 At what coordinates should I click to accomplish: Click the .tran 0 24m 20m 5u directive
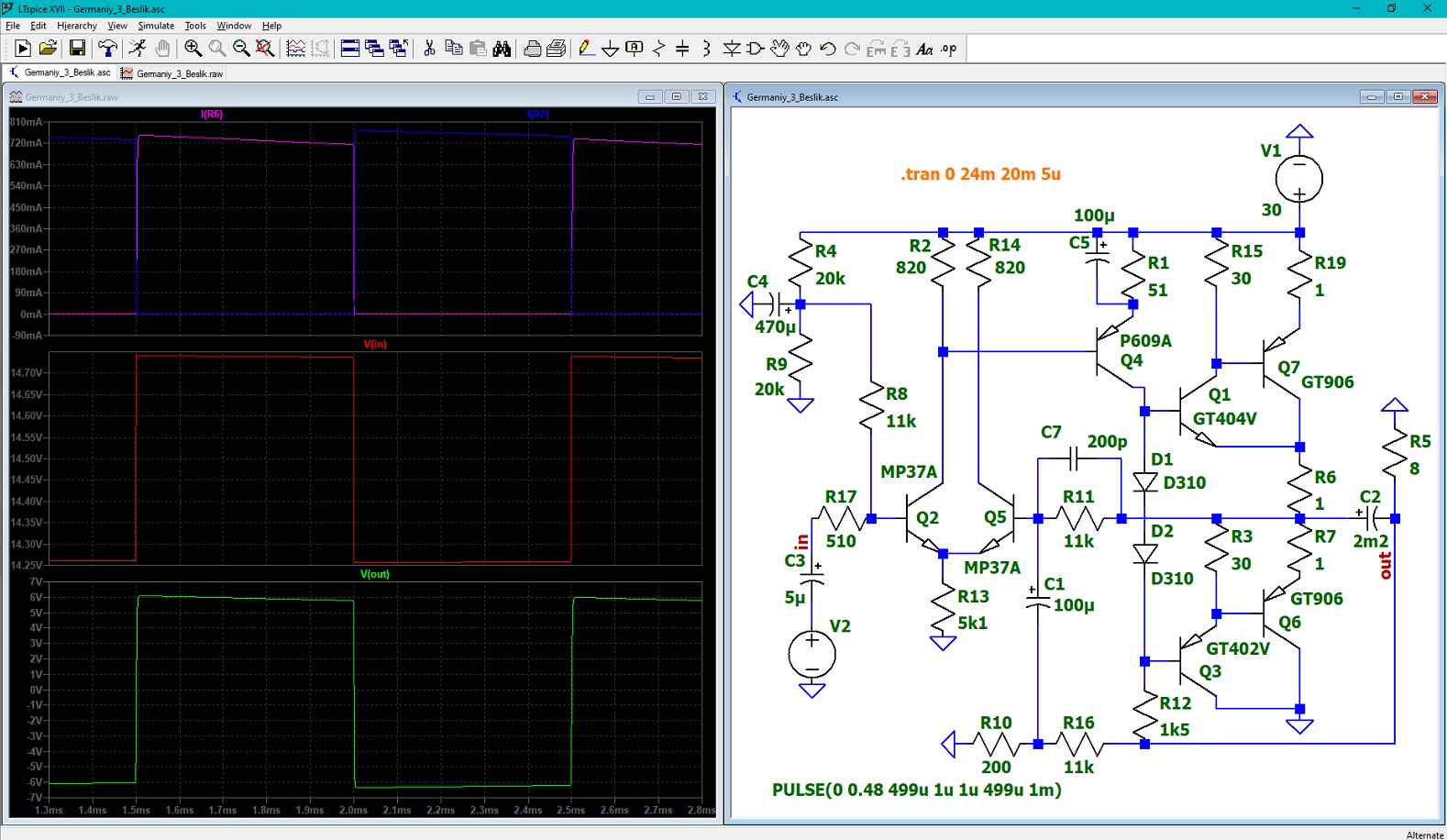pyautogui.click(x=980, y=174)
